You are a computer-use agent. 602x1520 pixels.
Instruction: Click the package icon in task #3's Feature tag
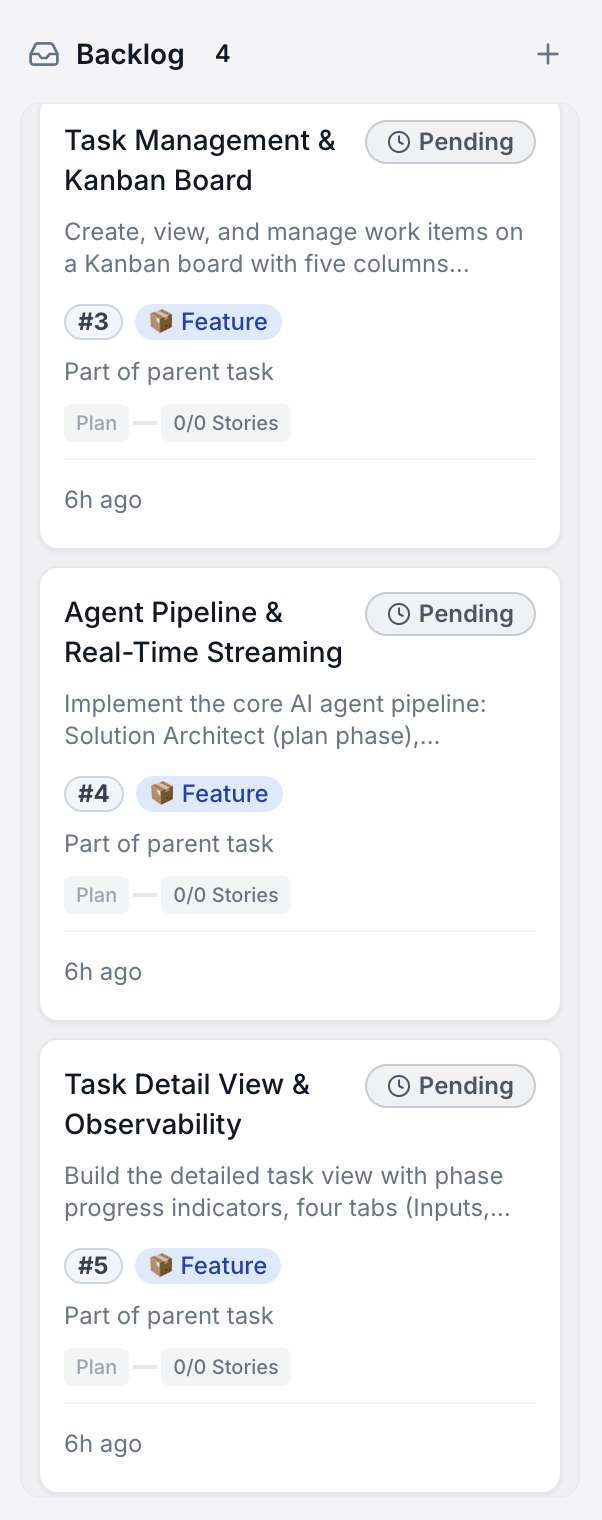158,321
